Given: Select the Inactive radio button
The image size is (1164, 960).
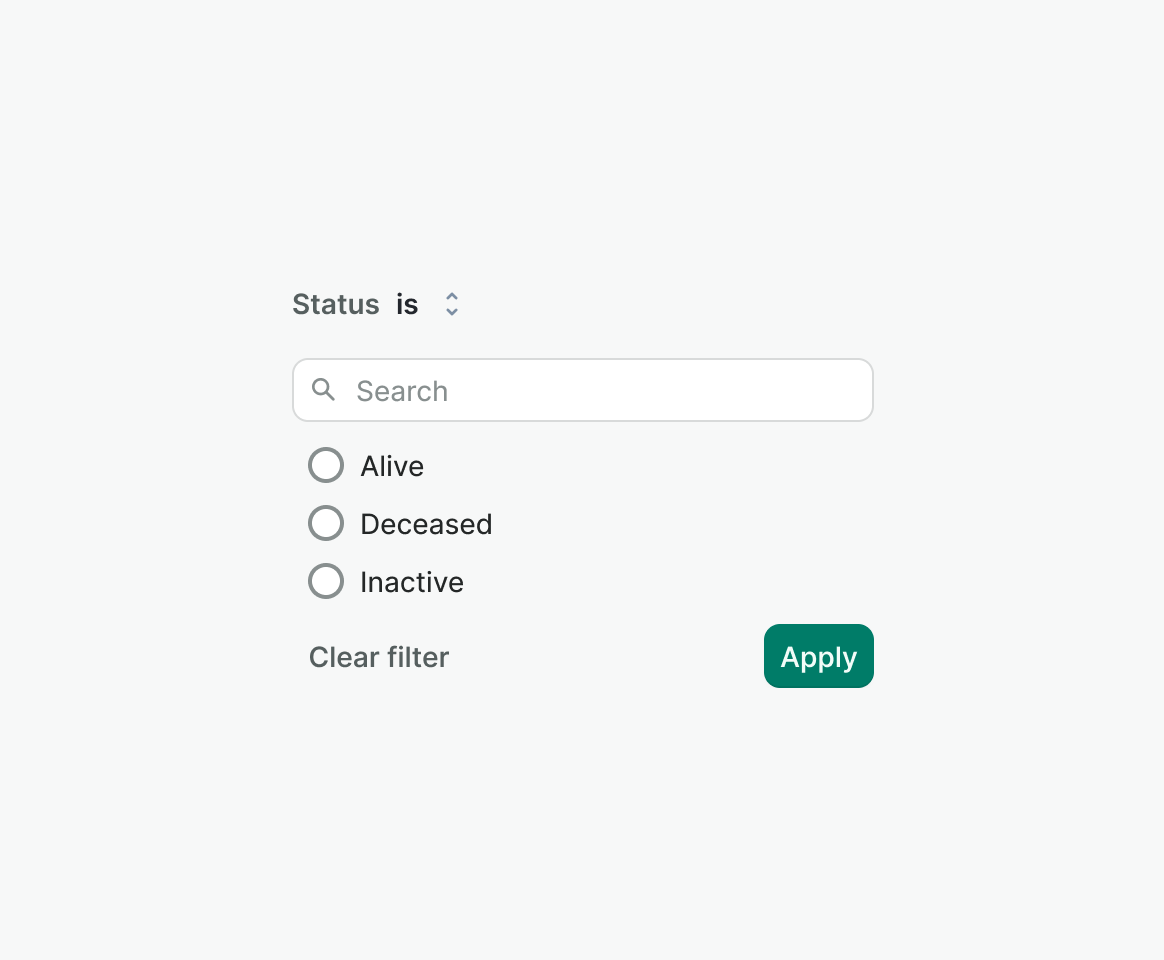Looking at the screenshot, I should pyautogui.click(x=326, y=581).
